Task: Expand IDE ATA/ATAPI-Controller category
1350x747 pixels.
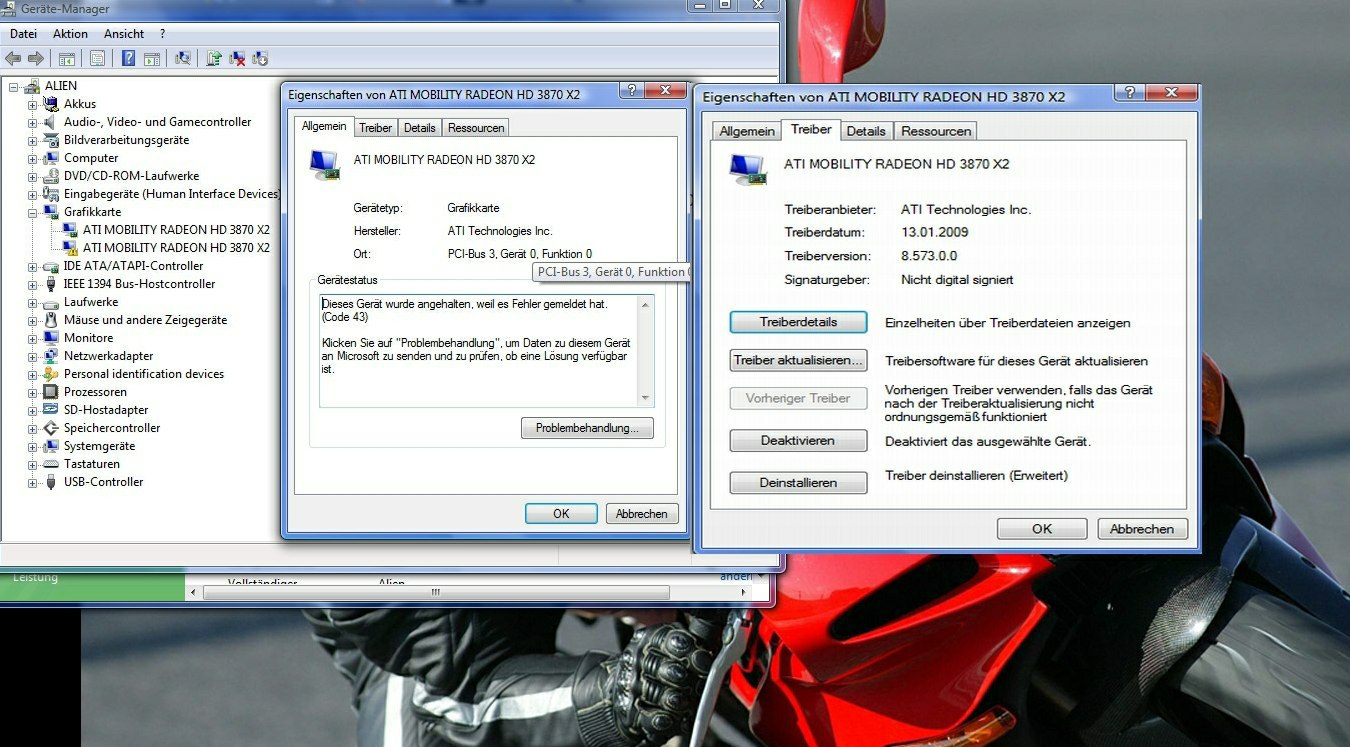Action: 33,266
